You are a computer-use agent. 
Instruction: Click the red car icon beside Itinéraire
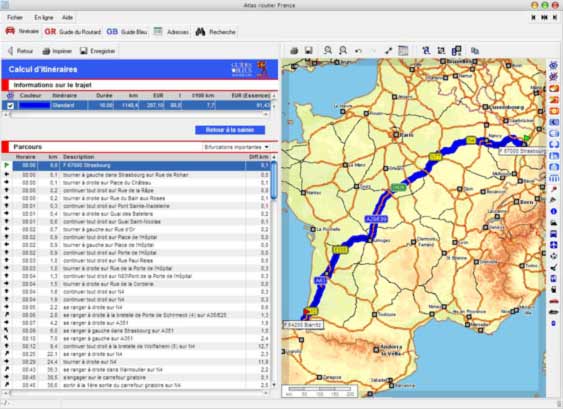10,31
